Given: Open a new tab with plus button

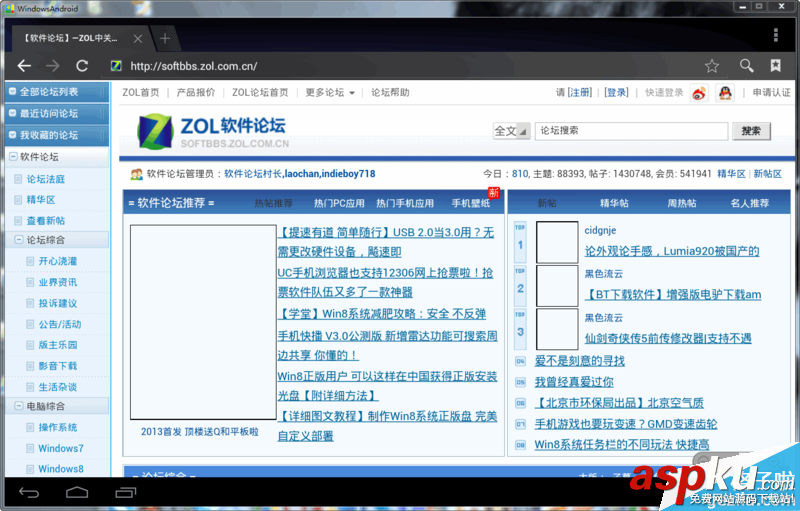Looking at the screenshot, I should pyautogui.click(x=164, y=38).
